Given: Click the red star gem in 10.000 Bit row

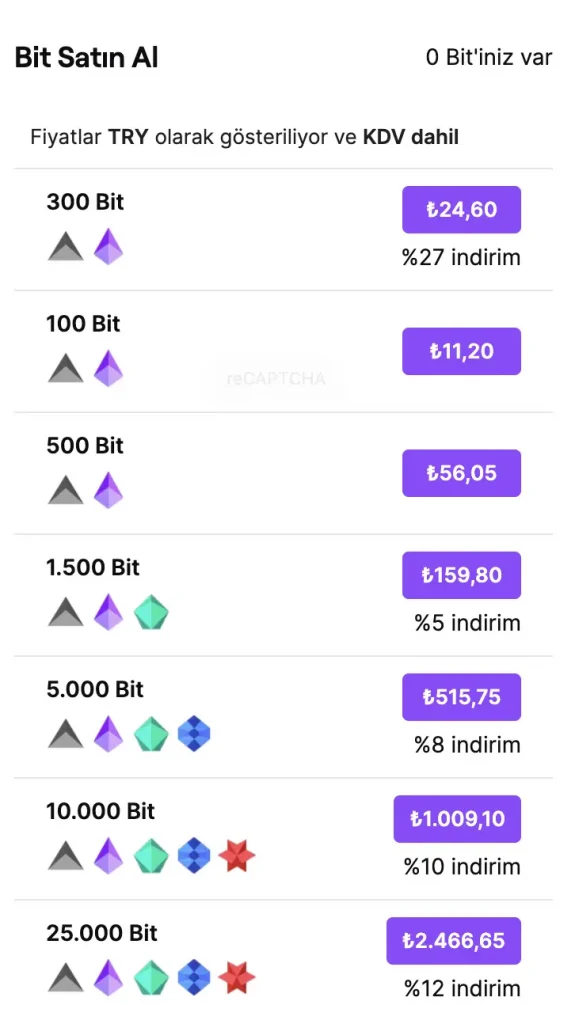Looking at the screenshot, I should pyautogui.click(x=236, y=856).
